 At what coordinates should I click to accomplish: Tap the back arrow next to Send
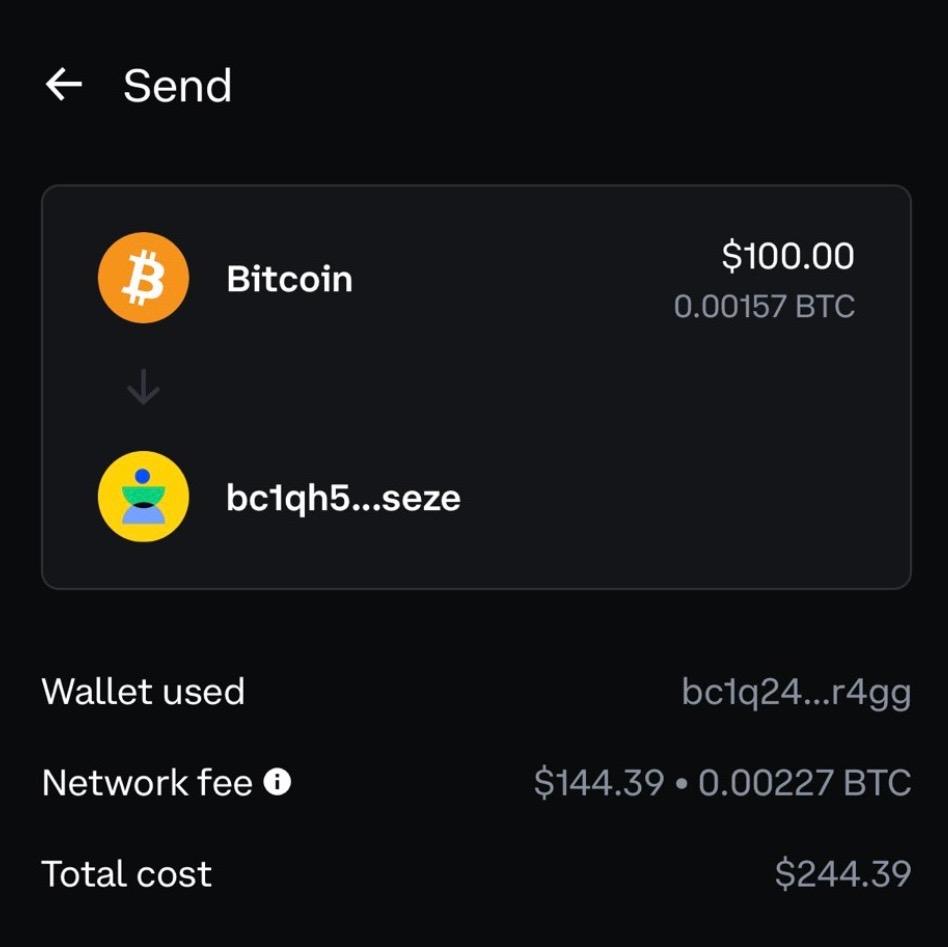64,86
